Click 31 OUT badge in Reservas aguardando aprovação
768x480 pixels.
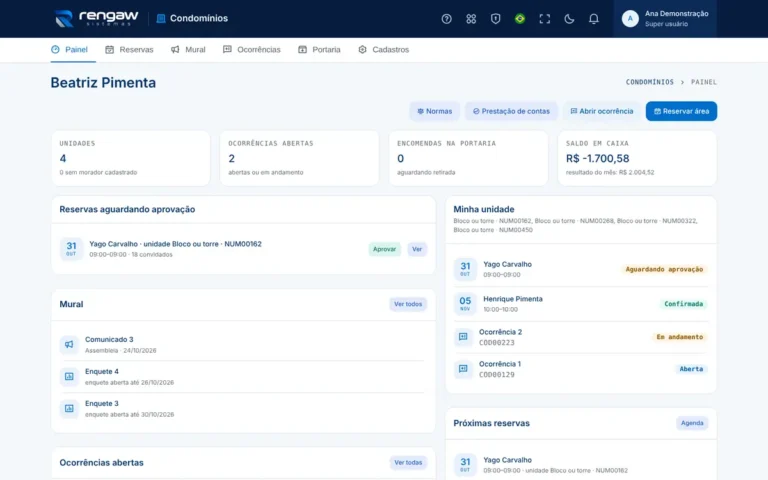[71, 249]
